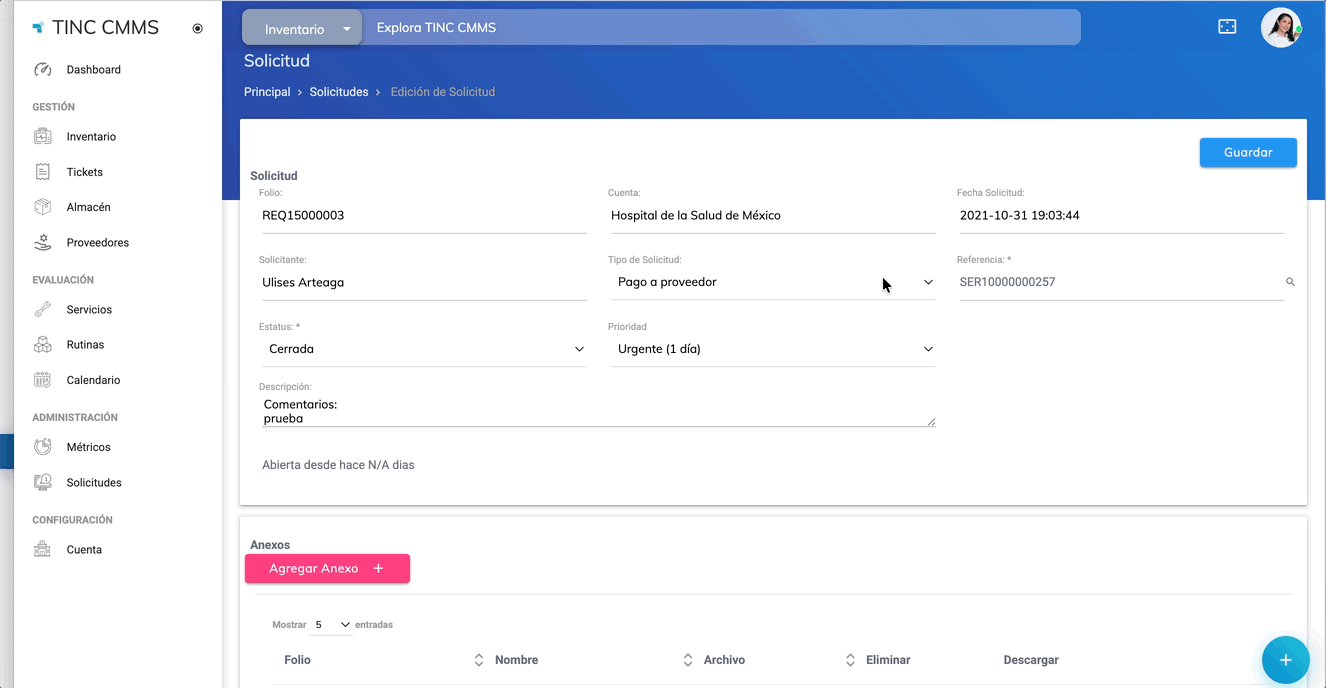Expand the Estatus dropdown showing Cerrada
The width and height of the screenshot is (1326, 688).
coord(424,349)
